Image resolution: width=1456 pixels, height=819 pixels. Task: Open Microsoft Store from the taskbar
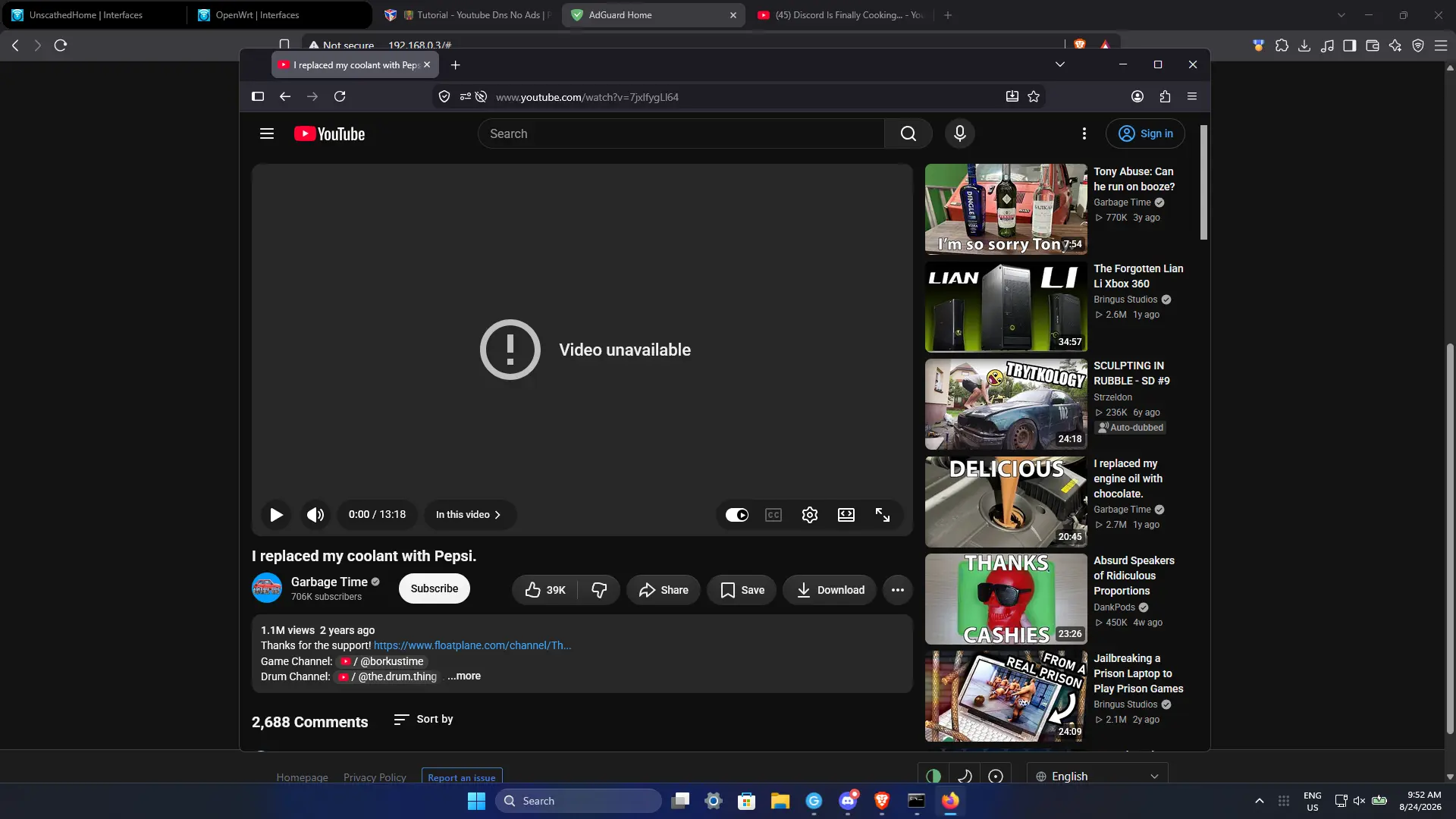point(747,801)
